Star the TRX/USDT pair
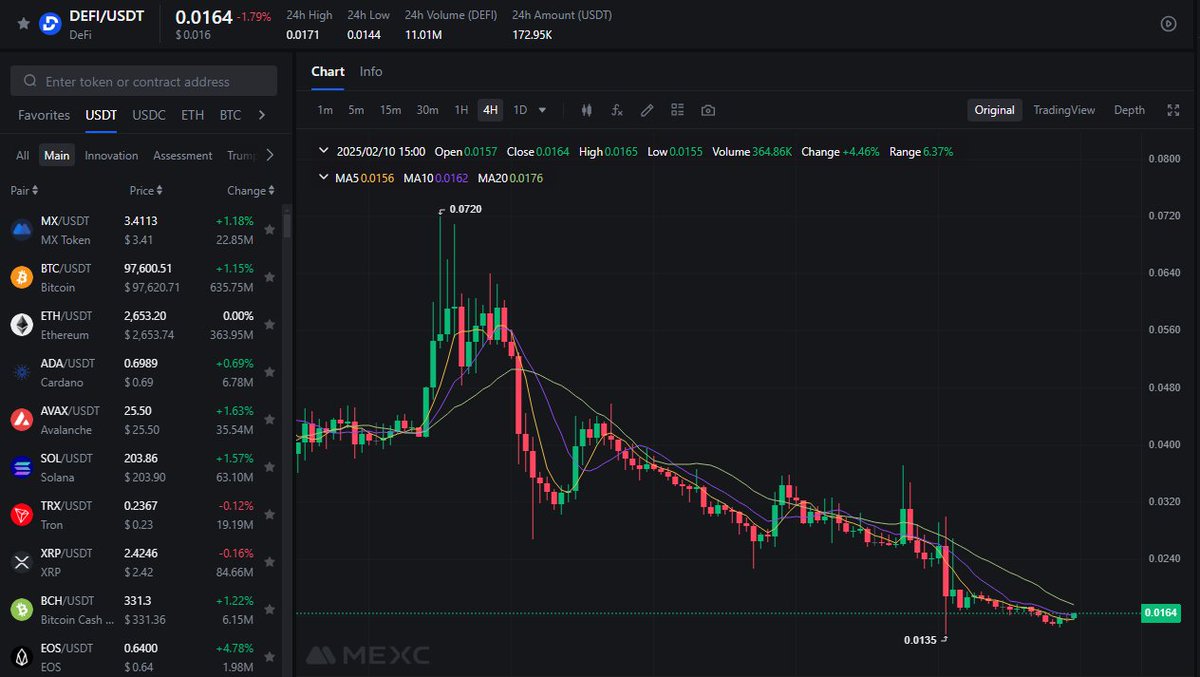The height and width of the screenshot is (677, 1200). [269, 515]
